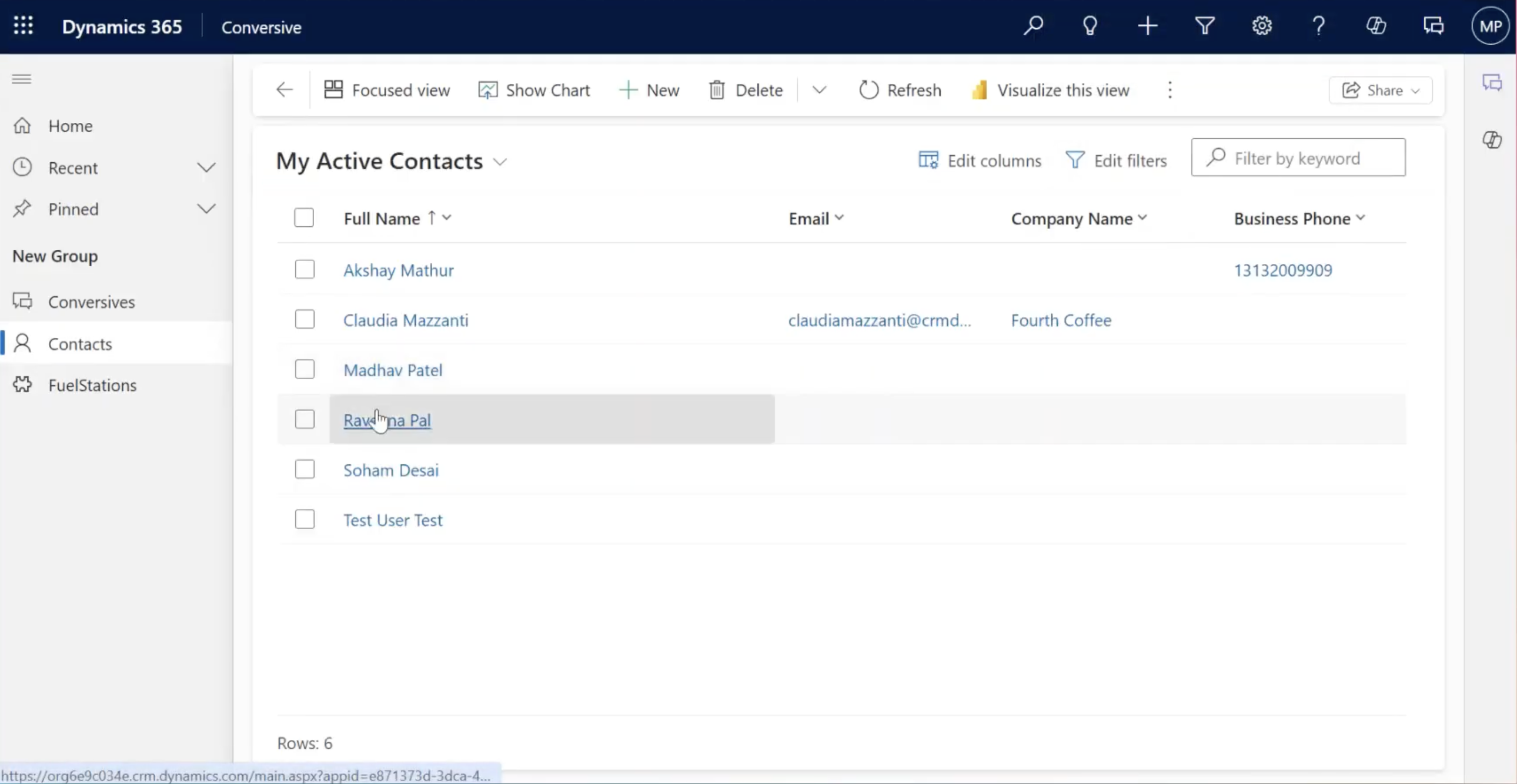Screen dimensions: 1517x784
Task: Open the app launcher waffle icon
Action: pyautogui.click(x=23, y=26)
